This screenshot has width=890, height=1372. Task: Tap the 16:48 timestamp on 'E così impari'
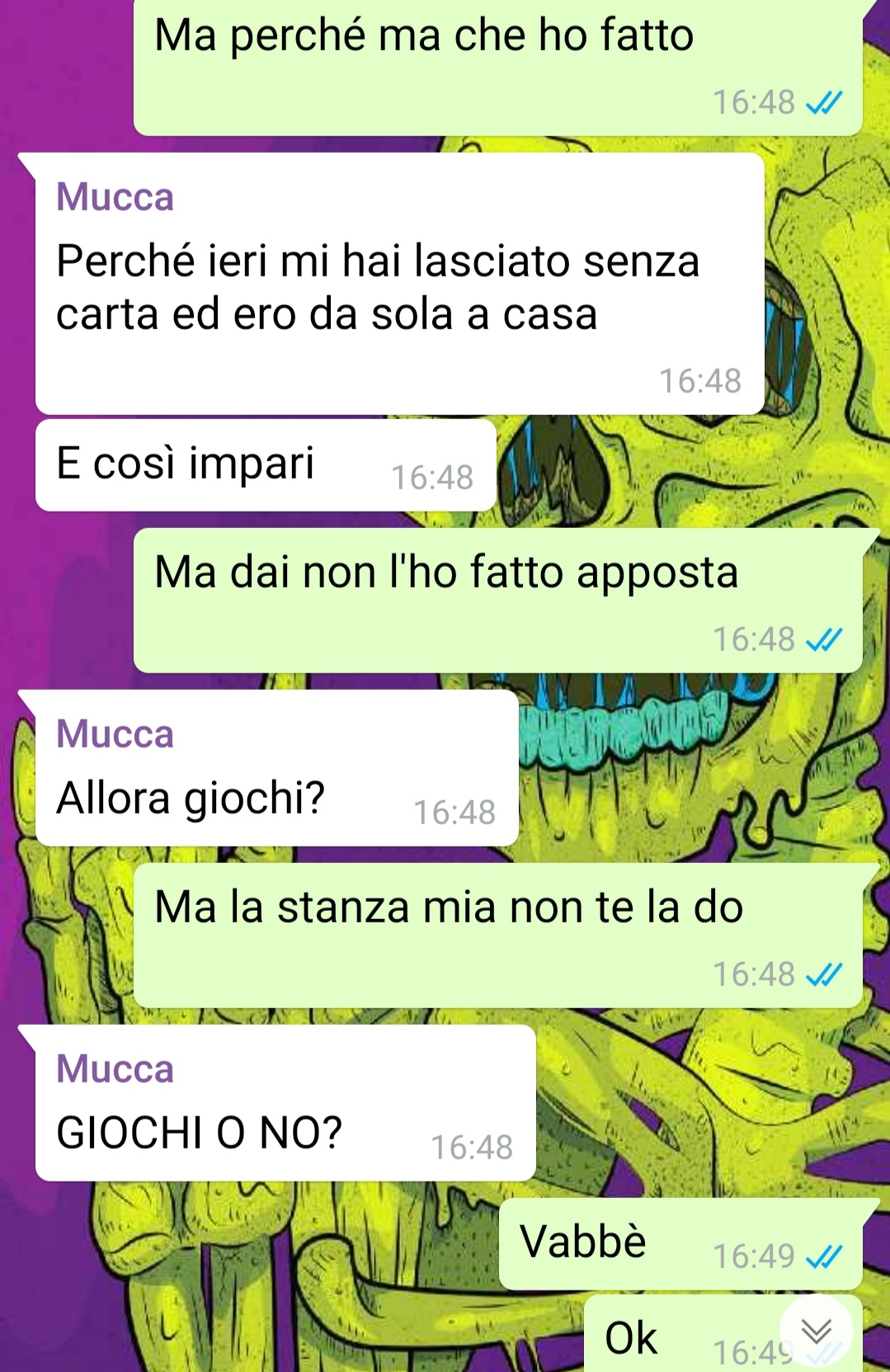[x=432, y=478]
